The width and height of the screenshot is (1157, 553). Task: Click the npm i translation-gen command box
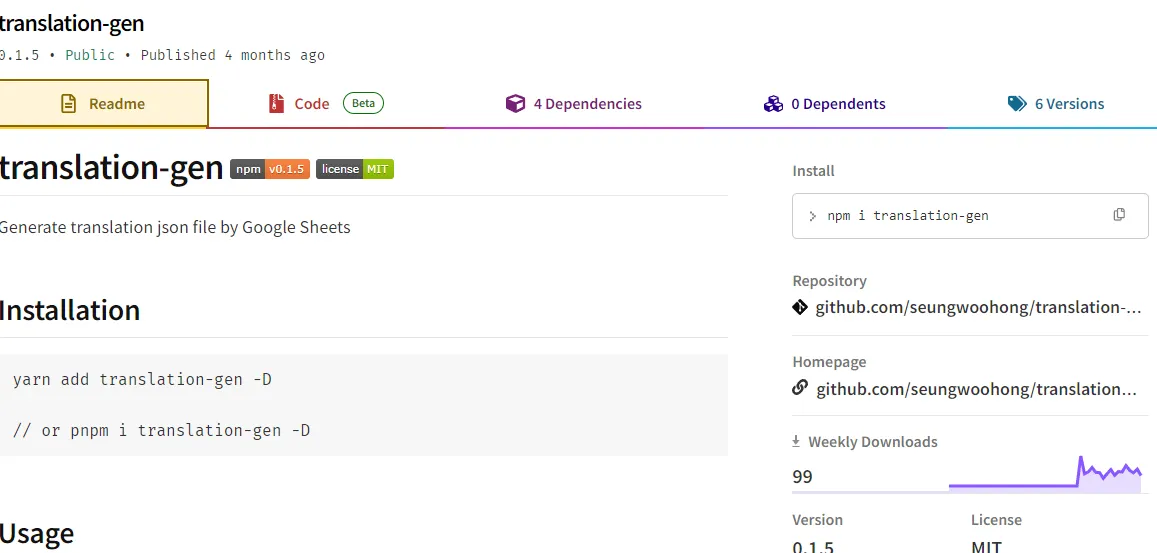[970, 216]
